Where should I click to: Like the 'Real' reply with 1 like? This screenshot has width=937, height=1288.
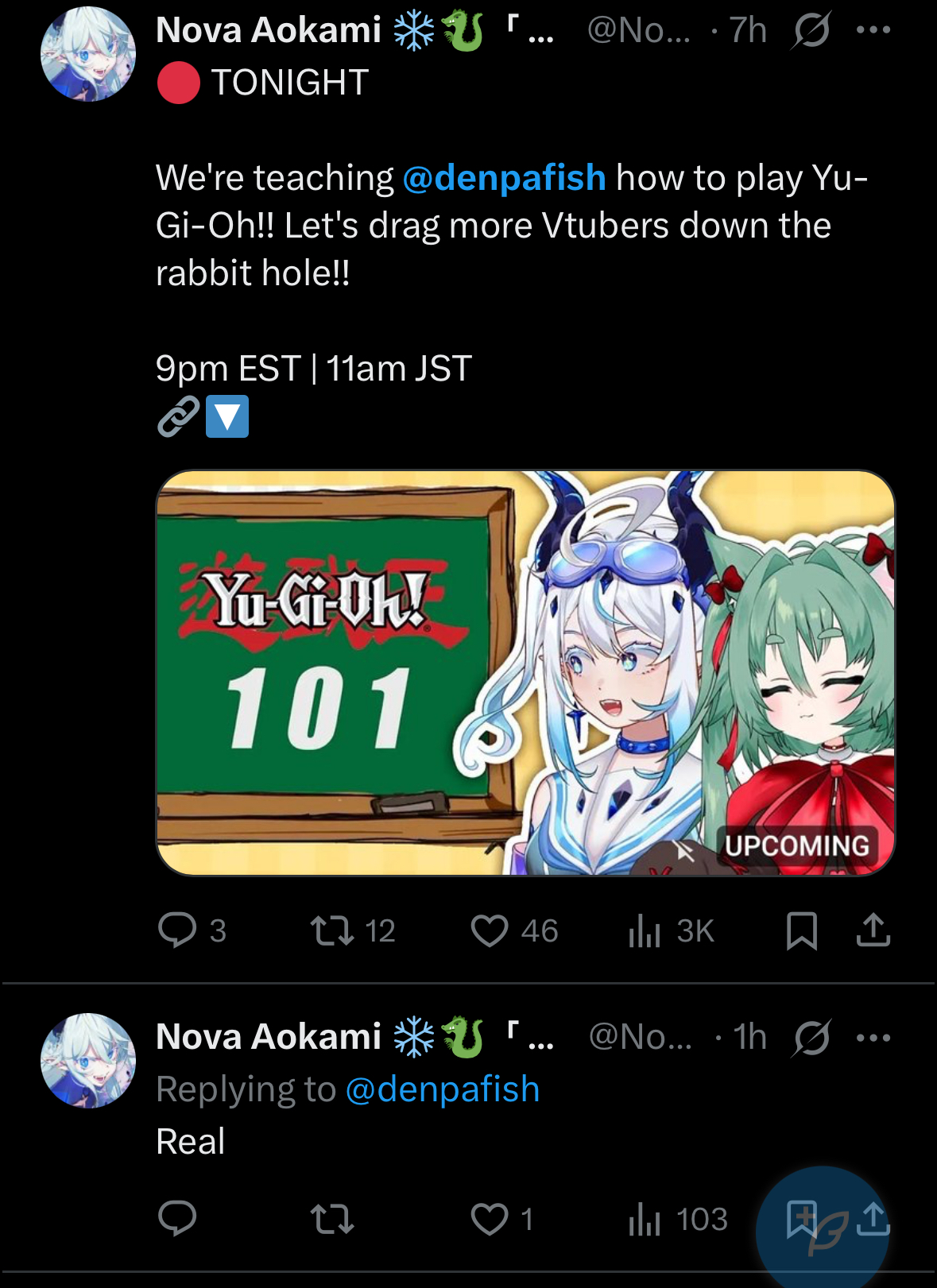(x=501, y=1218)
